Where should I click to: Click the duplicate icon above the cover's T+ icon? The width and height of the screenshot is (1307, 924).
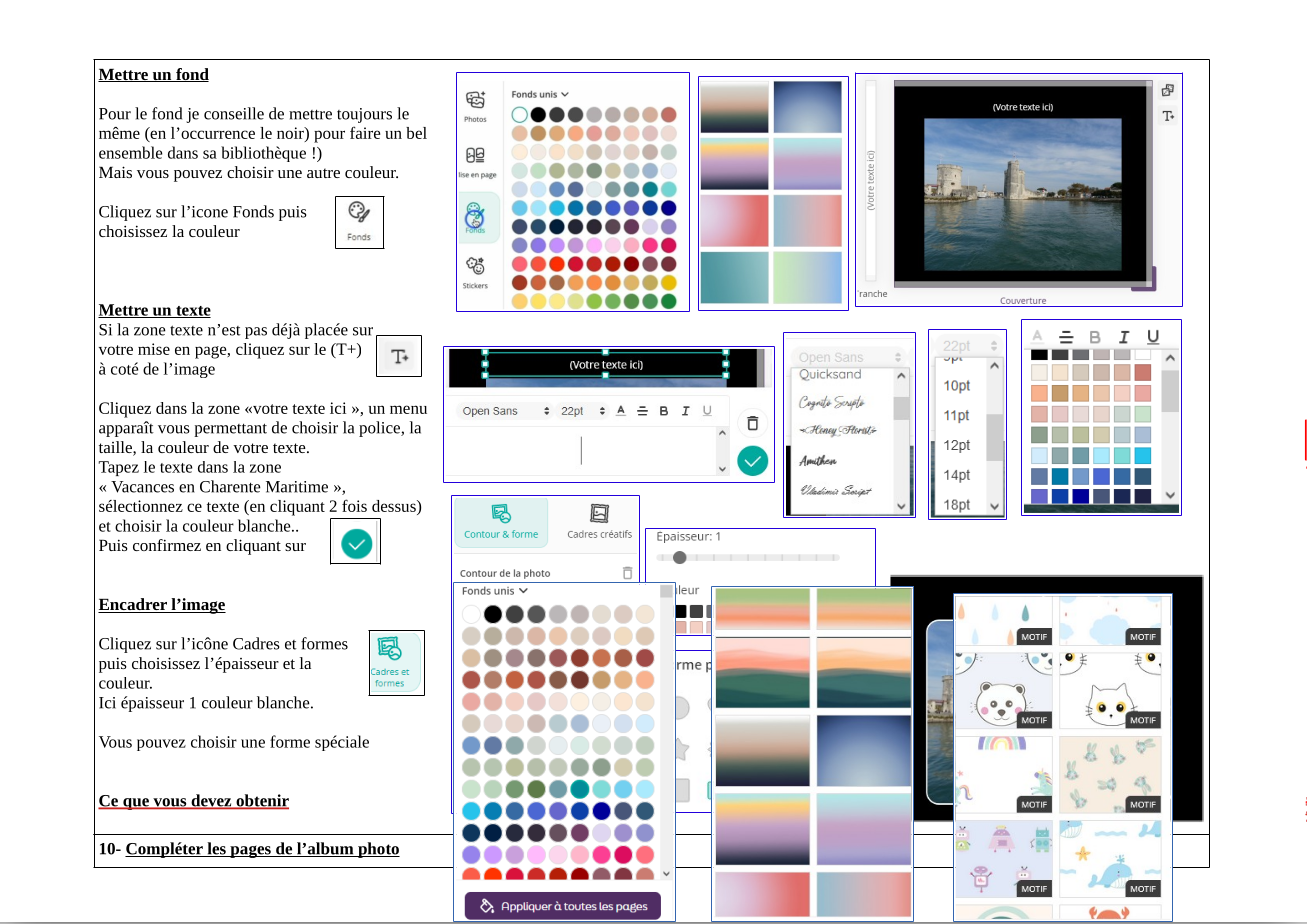point(1167,90)
